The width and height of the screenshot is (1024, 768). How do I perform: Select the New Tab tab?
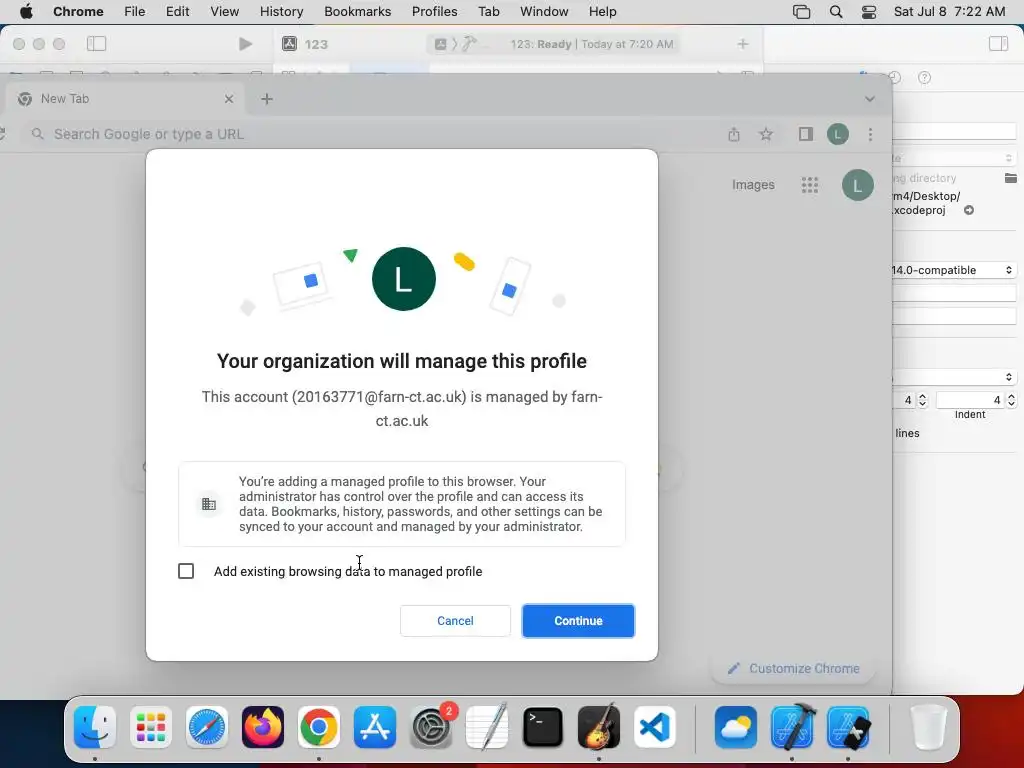tap(124, 99)
